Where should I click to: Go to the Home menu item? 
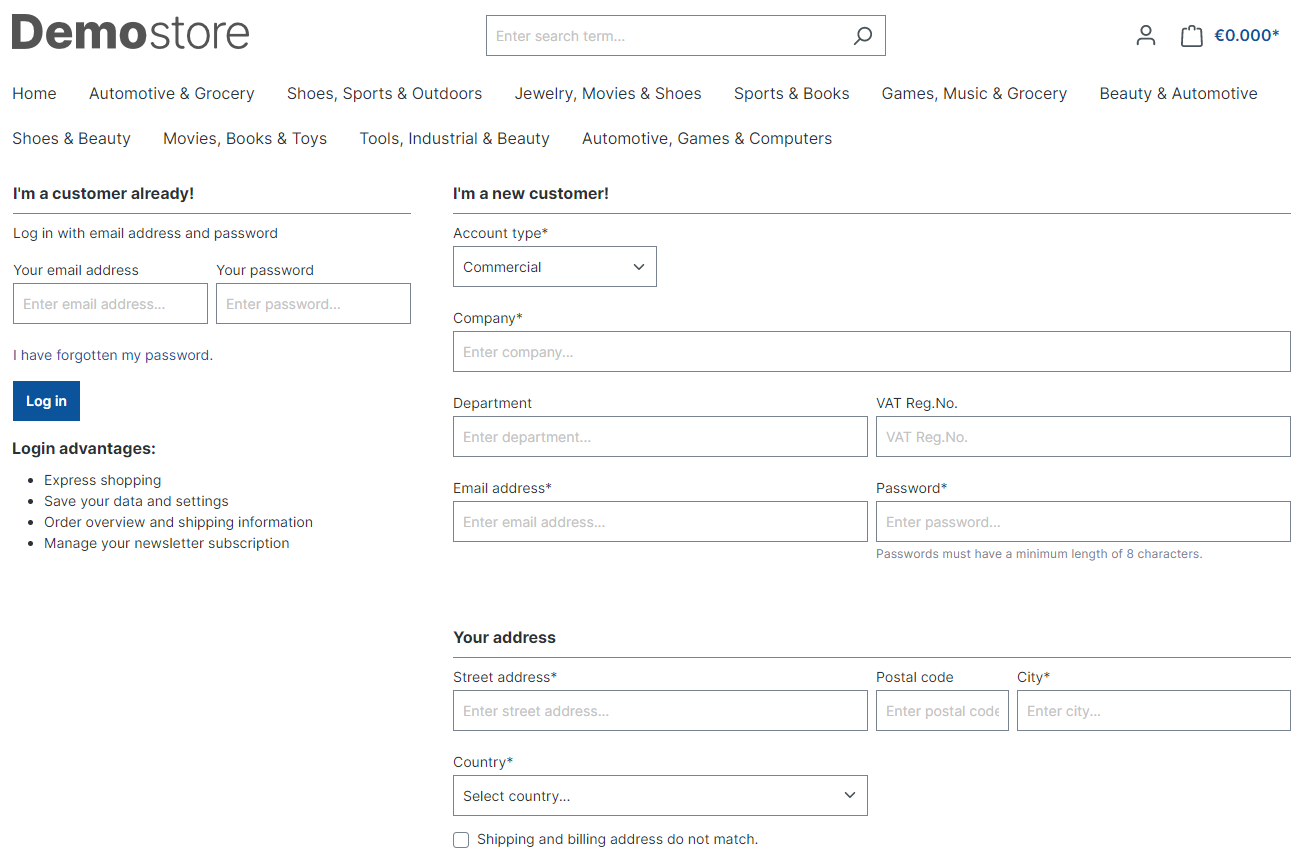click(34, 94)
